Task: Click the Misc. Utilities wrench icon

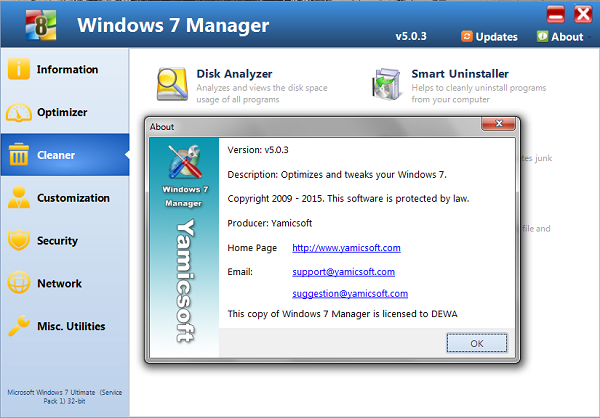Action: coord(19,325)
